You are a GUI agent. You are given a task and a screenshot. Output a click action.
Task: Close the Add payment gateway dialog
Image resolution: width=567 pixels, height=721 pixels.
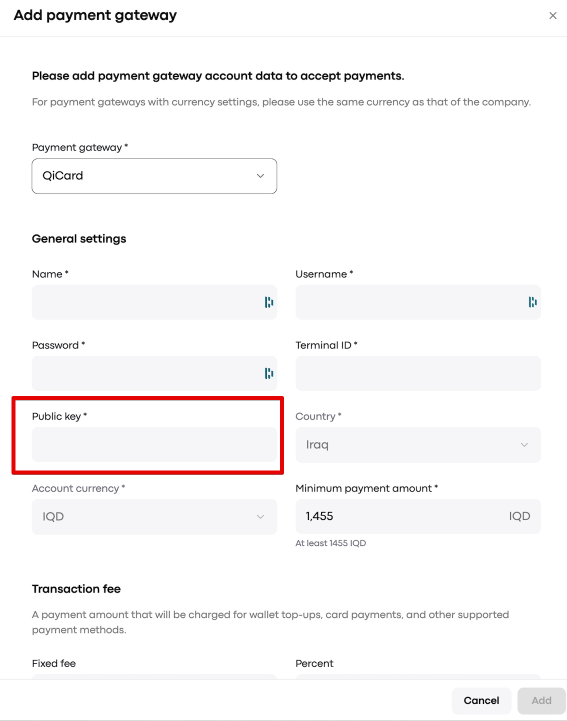tap(553, 16)
